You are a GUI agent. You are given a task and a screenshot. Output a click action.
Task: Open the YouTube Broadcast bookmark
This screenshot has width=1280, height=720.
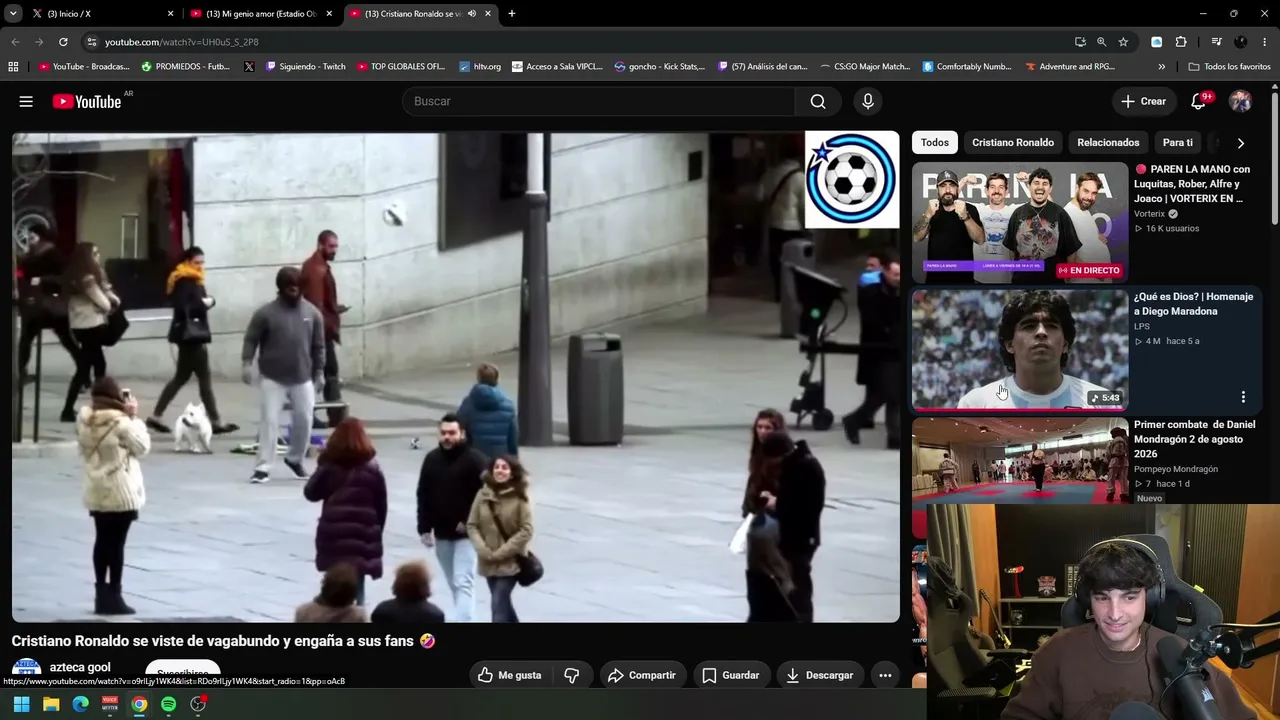coord(84,67)
